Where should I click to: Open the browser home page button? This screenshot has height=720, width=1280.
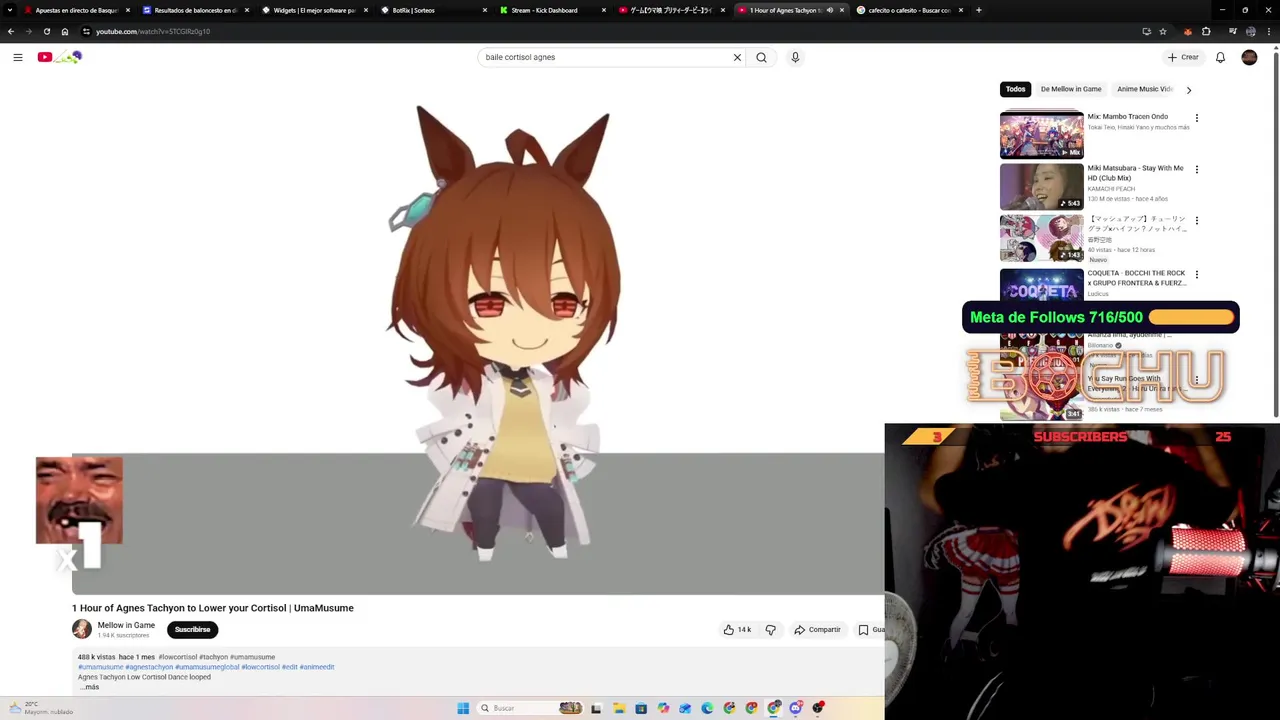pos(64,31)
